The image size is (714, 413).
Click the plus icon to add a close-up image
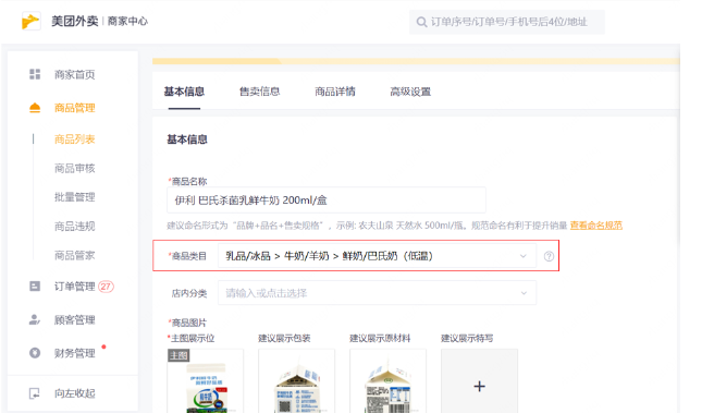pos(479,386)
